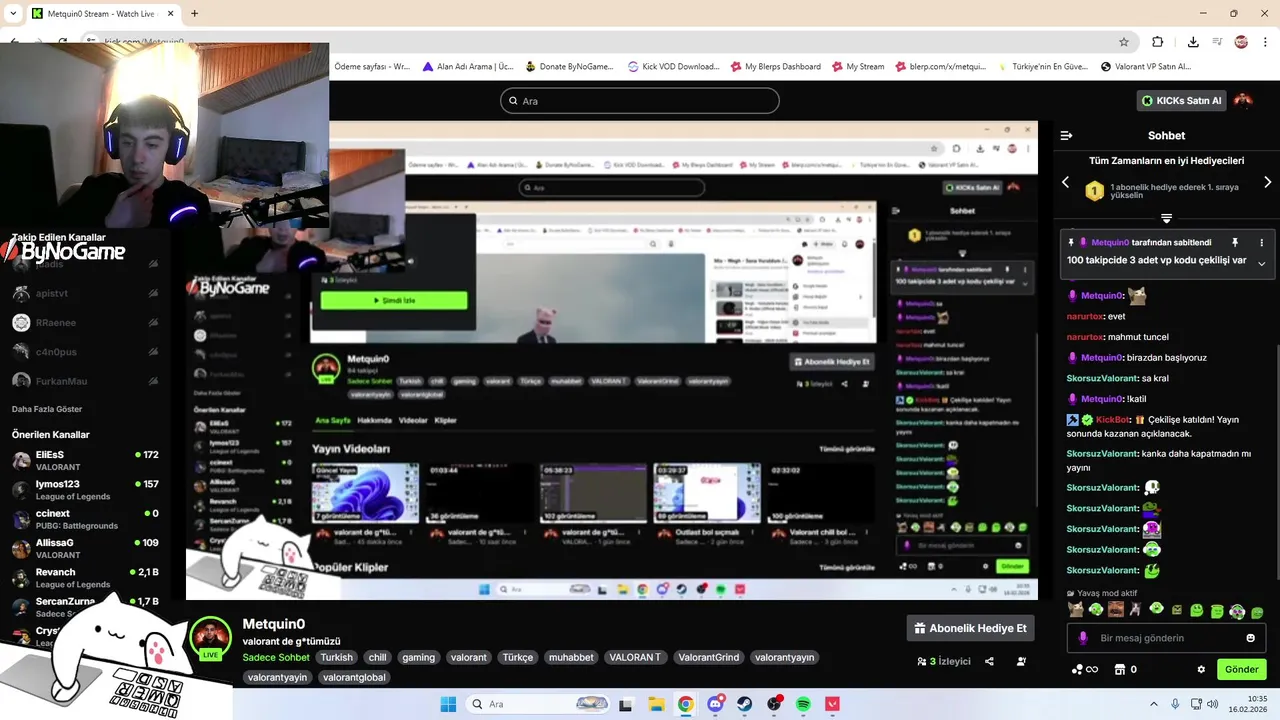Buy KICKs via KICKs Satın Al
This screenshot has height=720, width=1280.
point(1181,100)
